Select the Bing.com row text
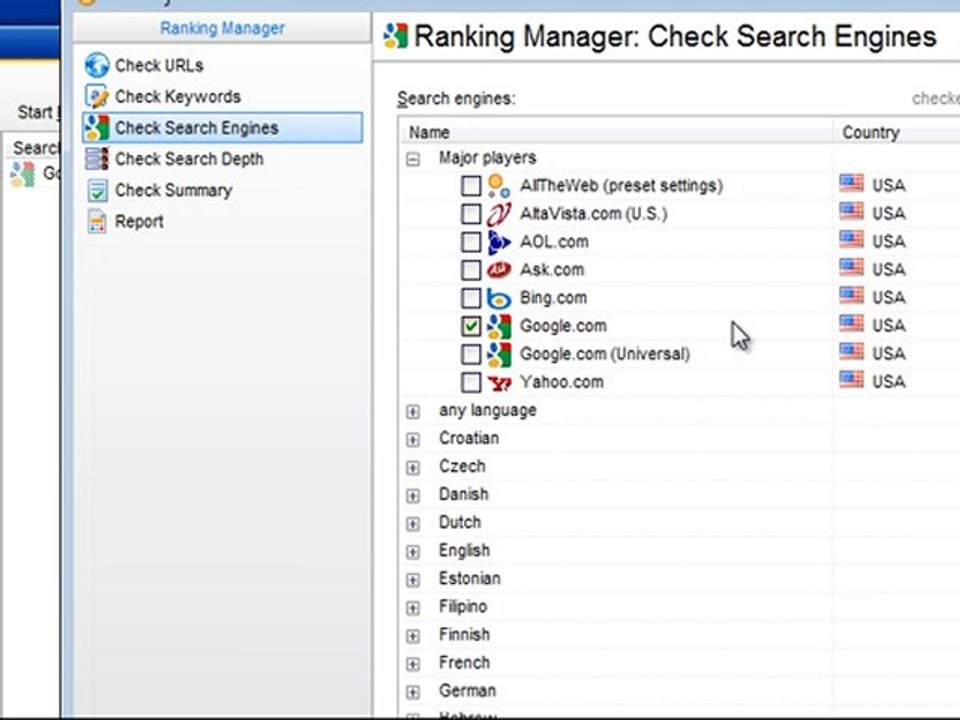 point(553,298)
